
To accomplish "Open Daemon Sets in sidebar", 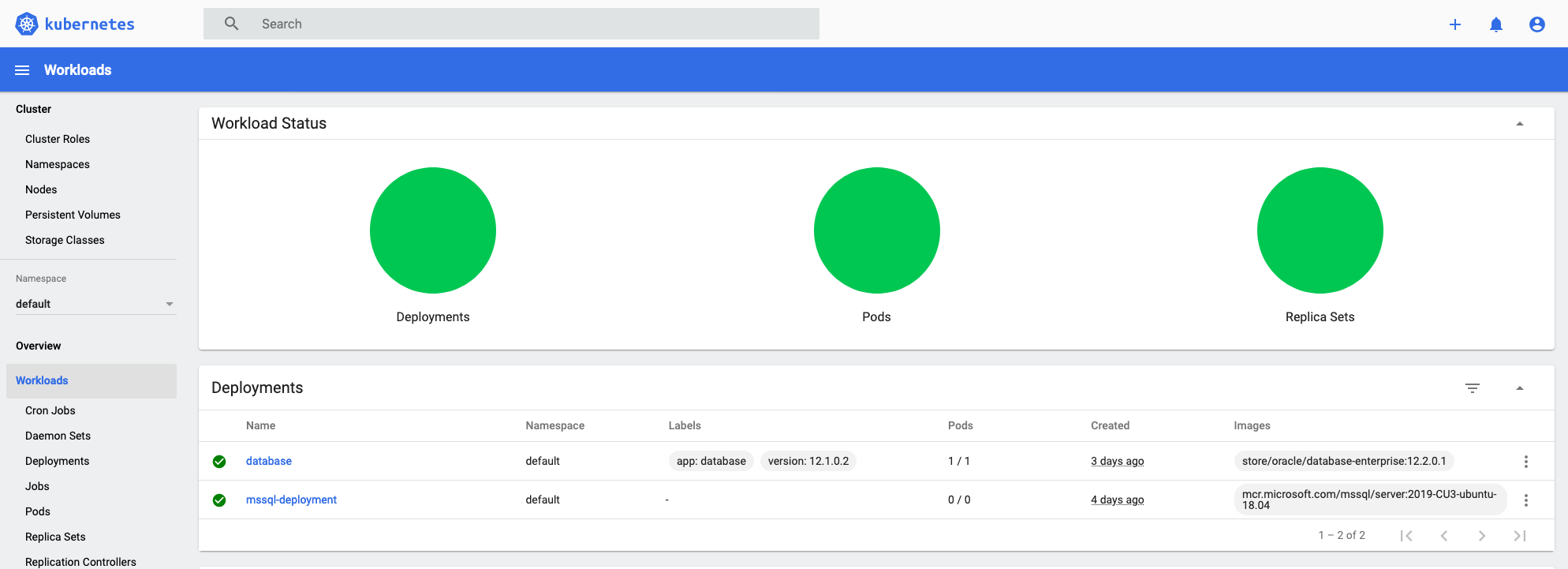I will tap(58, 436).
